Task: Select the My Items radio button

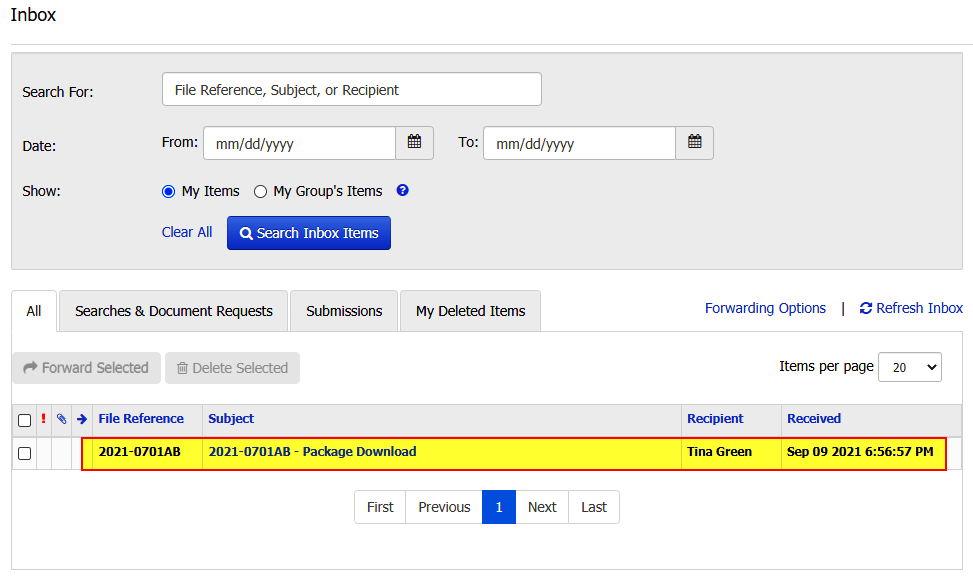Action: click(x=168, y=191)
